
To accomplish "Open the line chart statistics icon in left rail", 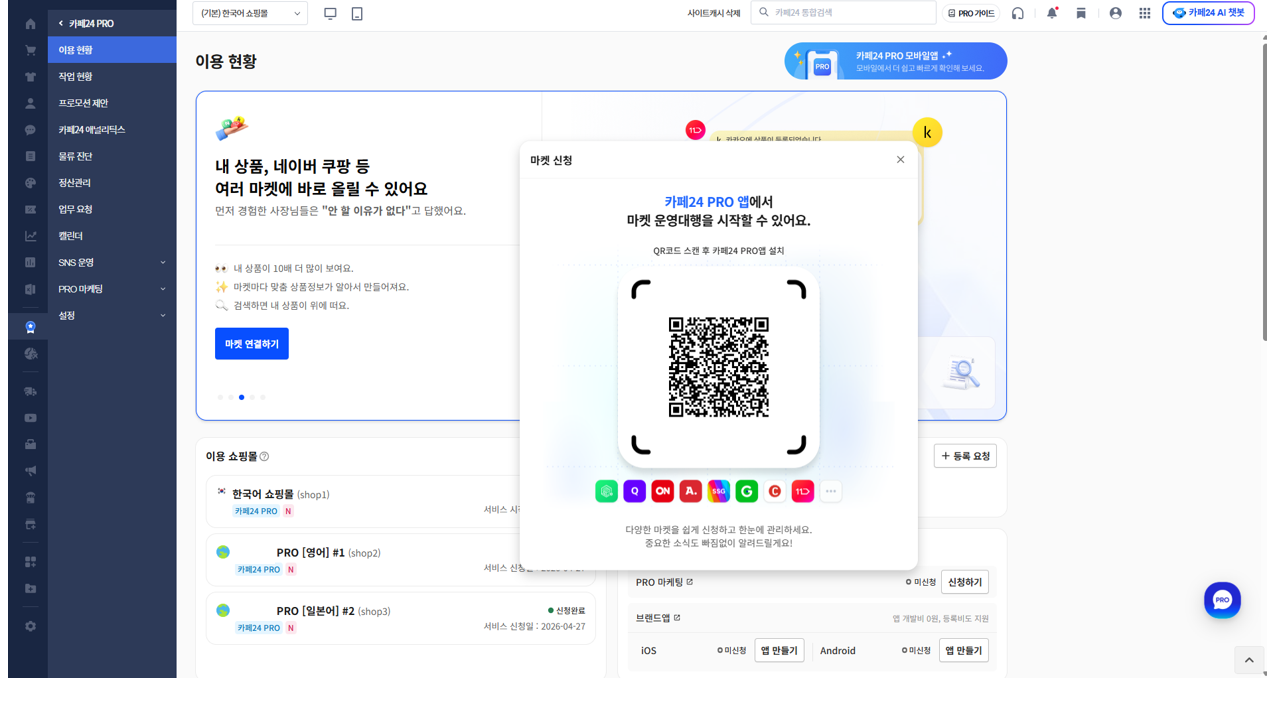I will click(x=30, y=236).
